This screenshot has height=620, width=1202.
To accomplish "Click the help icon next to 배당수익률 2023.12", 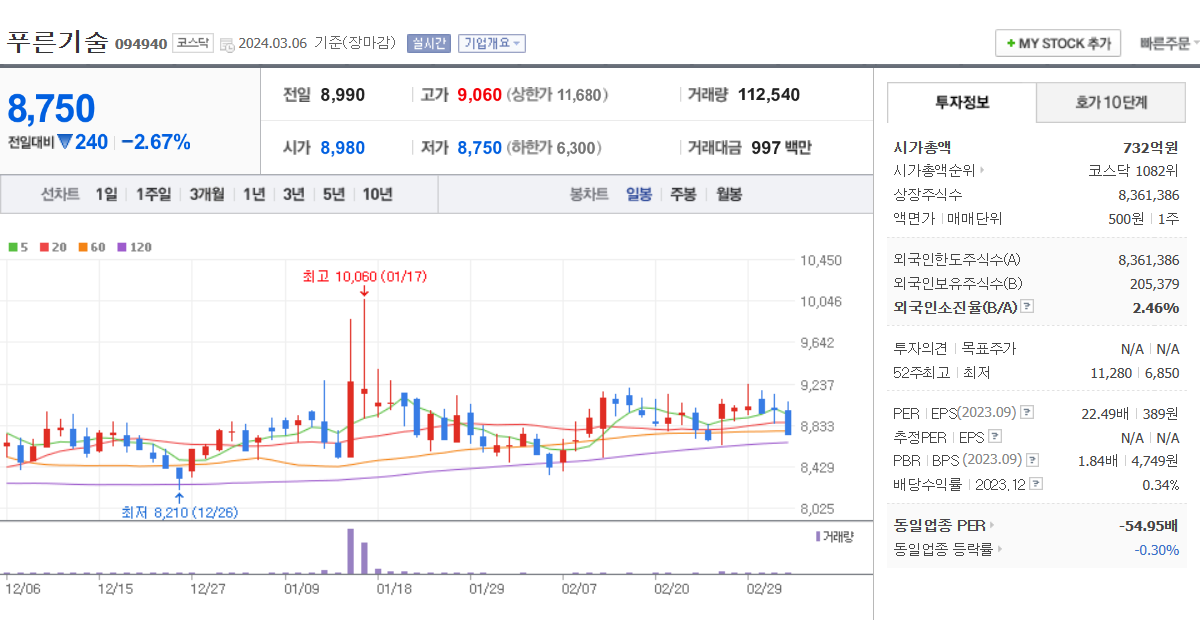I will tap(1035, 484).
